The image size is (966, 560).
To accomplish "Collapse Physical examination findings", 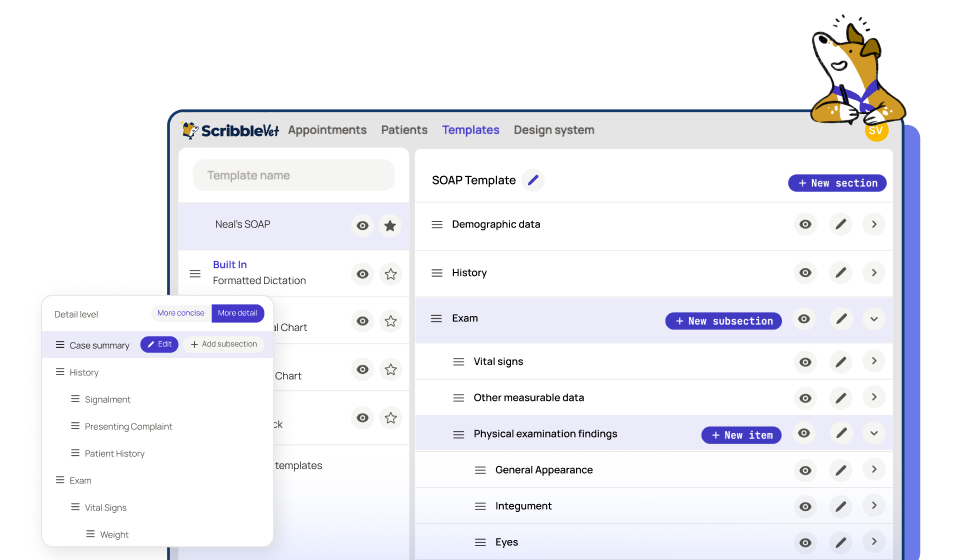I will tap(874, 434).
